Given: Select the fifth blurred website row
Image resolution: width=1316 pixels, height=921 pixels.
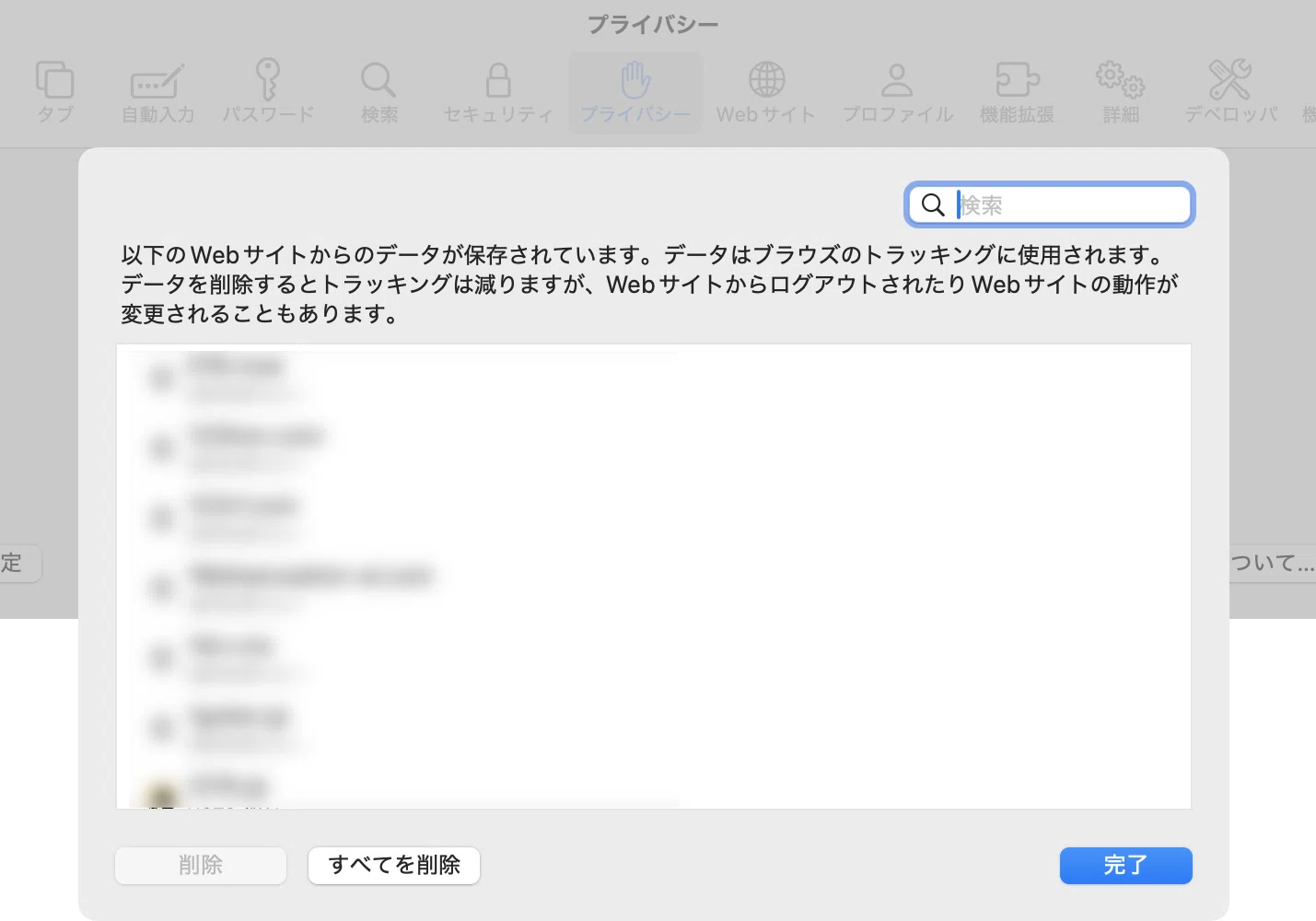Looking at the screenshot, I should (654, 658).
